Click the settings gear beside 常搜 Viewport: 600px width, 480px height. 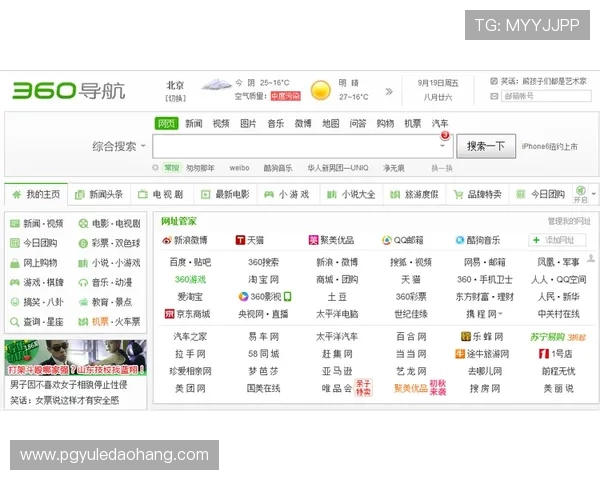pyautogui.click(x=155, y=168)
